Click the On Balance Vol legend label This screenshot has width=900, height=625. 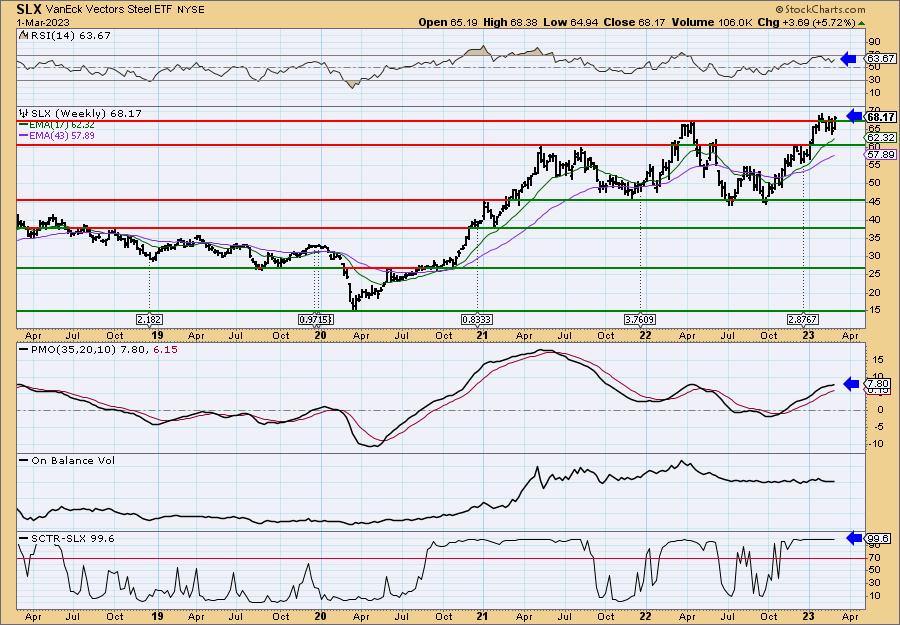click(x=72, y=460)
